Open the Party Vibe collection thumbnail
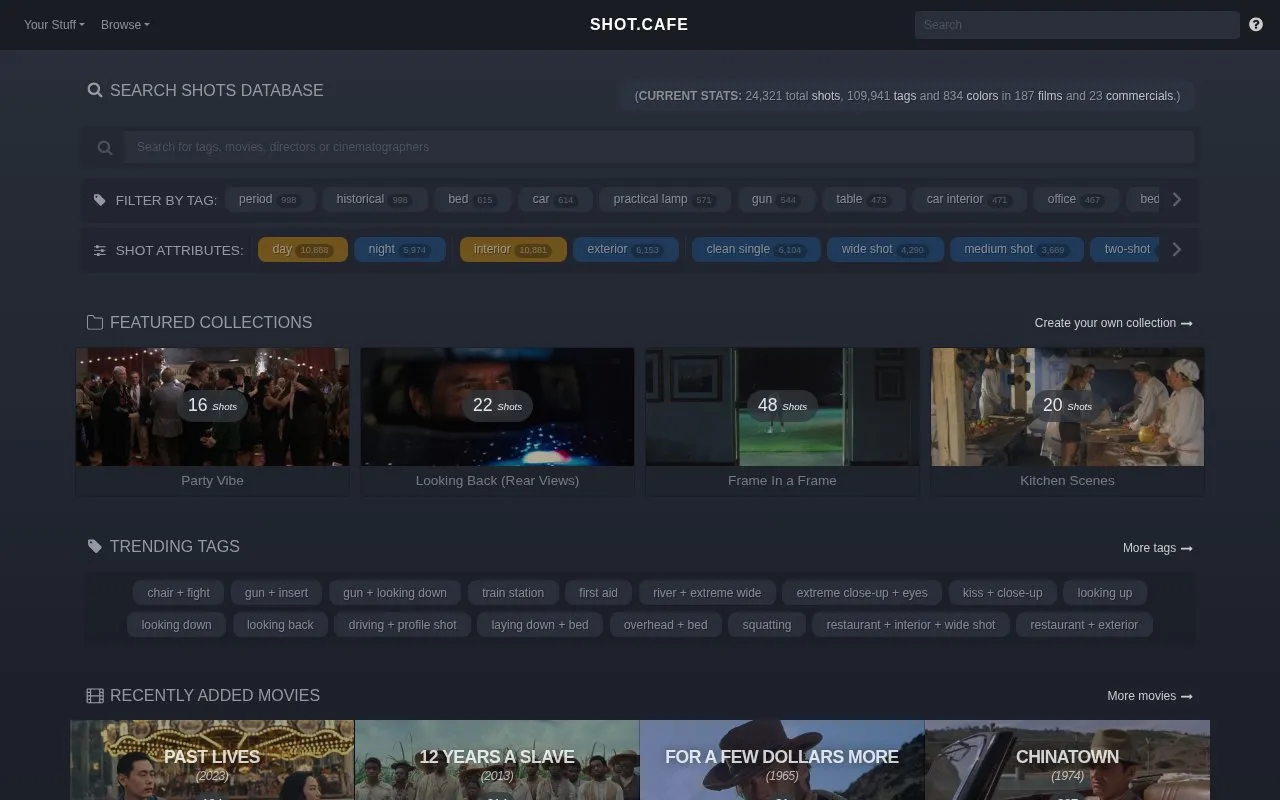Image resolution: width=1280 pixels, height=800 pixels. [x=213, y=407]
